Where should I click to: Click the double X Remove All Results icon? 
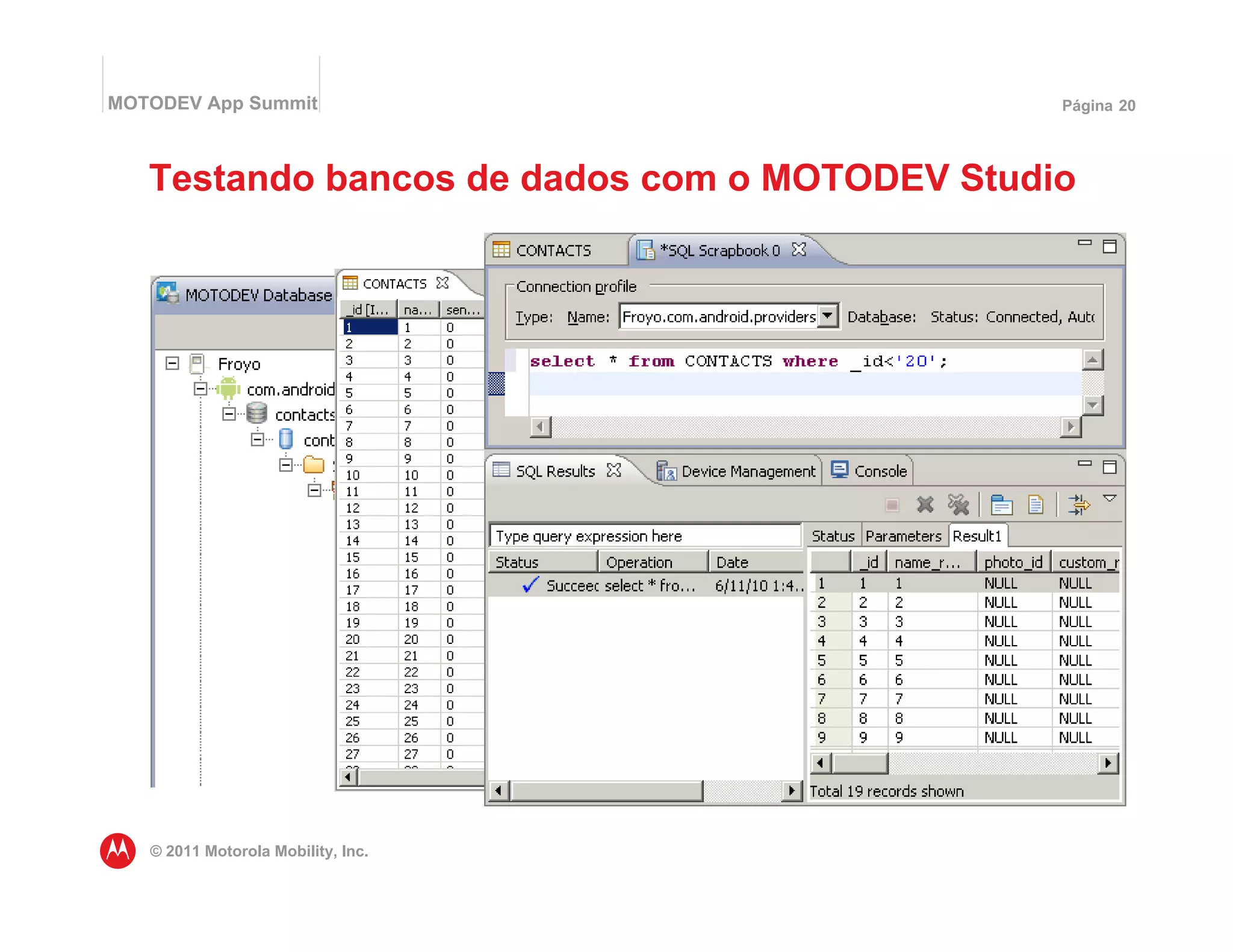[x=958, y=505]
